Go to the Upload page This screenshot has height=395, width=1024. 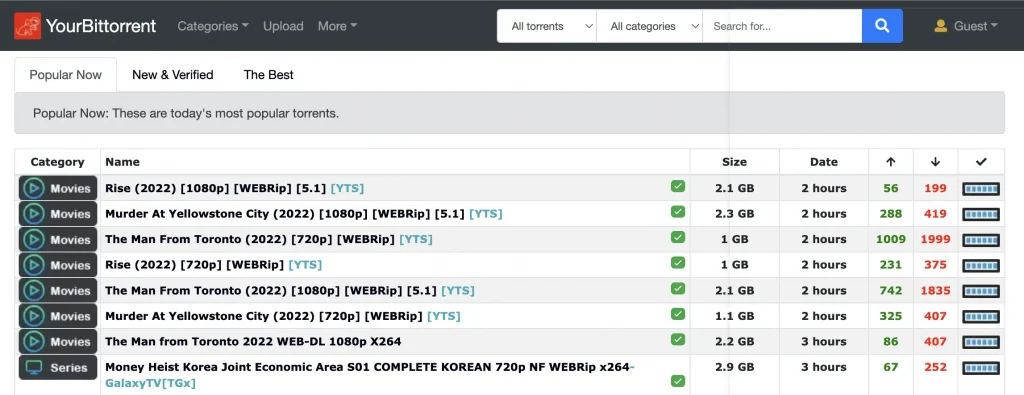point(283,26)
